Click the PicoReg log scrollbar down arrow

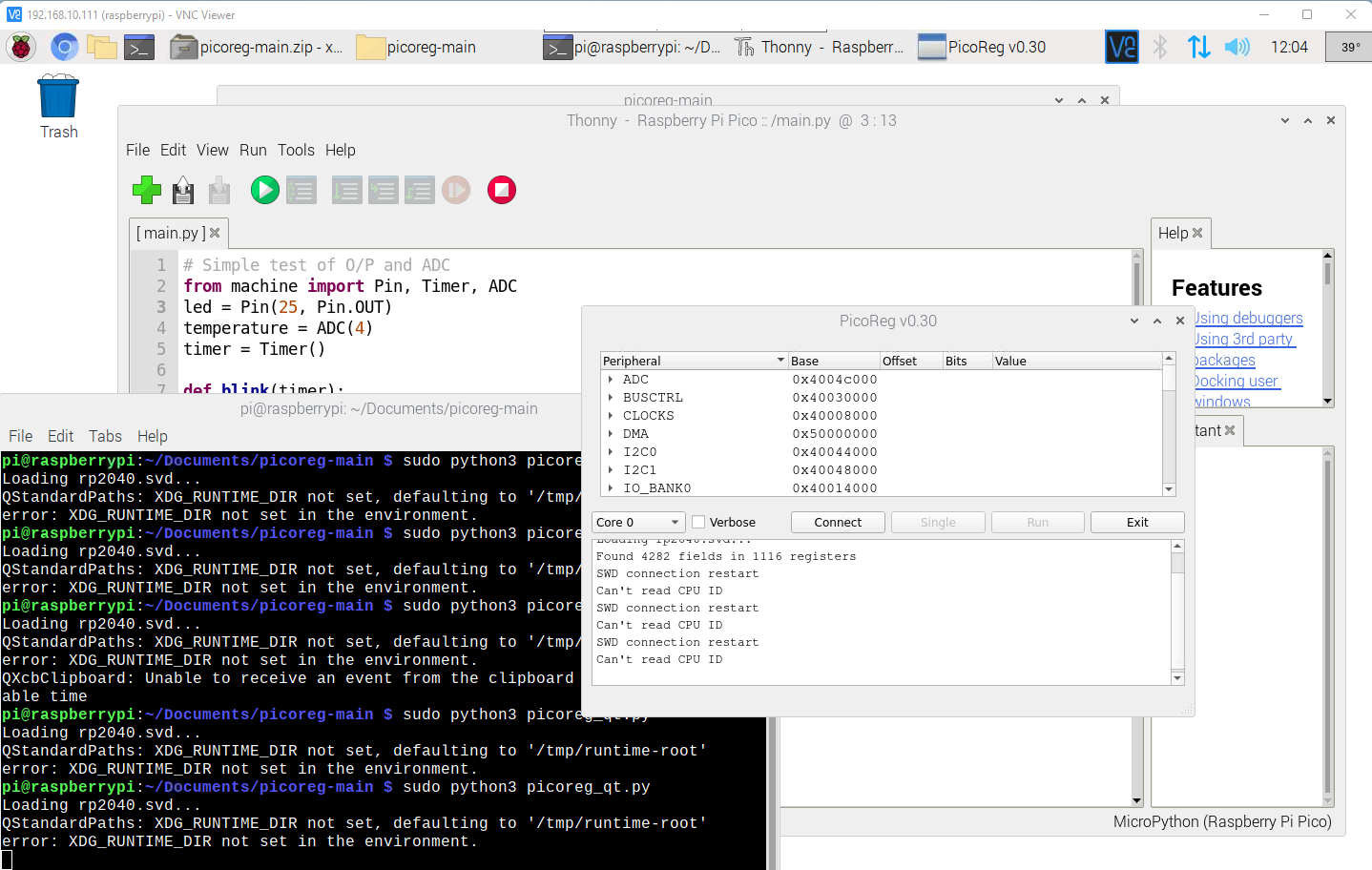tap(1175, 678)
